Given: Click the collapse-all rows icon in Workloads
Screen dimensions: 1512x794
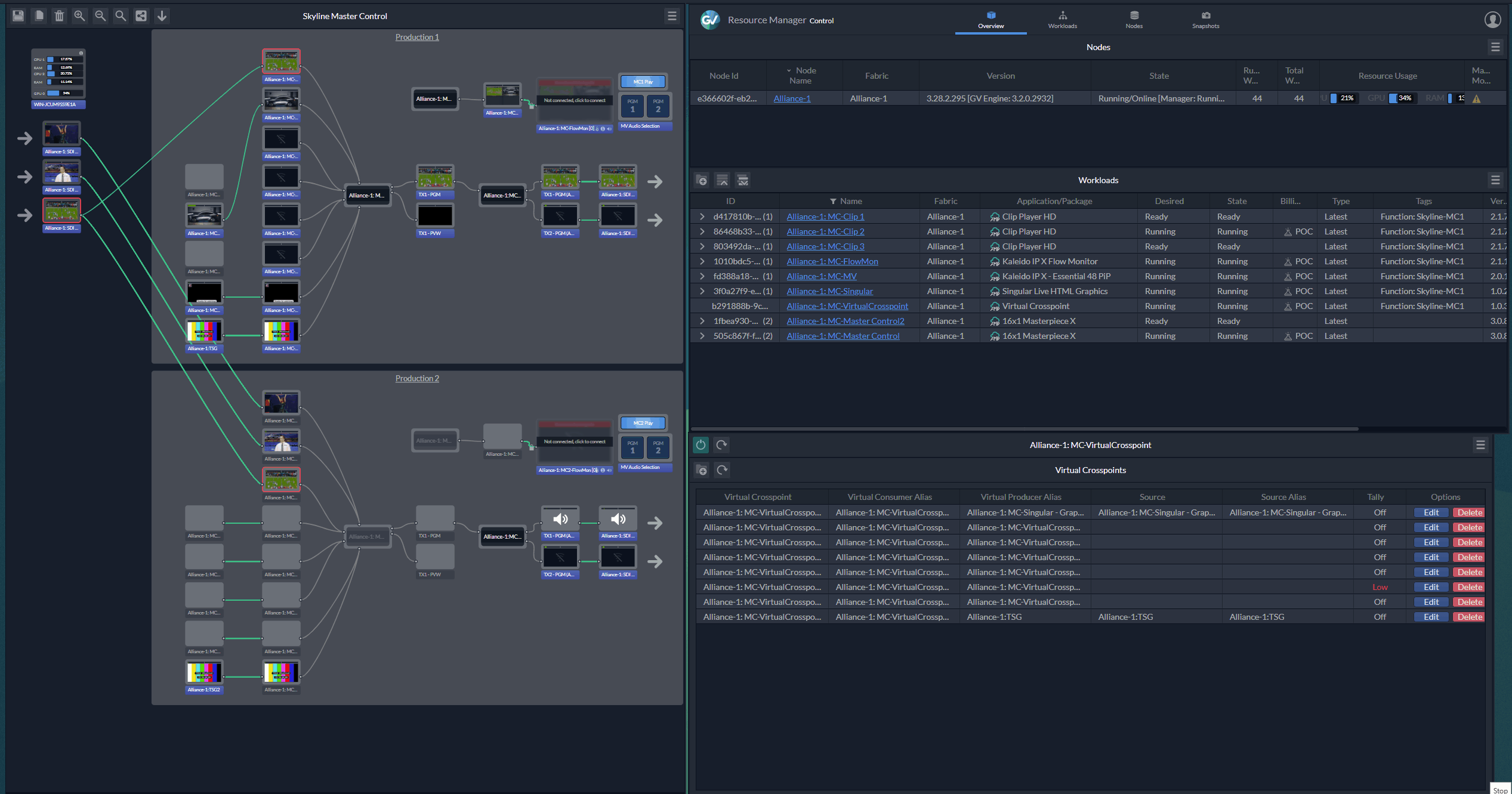Looking at the screenshot, I should pyautogui.click(x=723, y=180).
